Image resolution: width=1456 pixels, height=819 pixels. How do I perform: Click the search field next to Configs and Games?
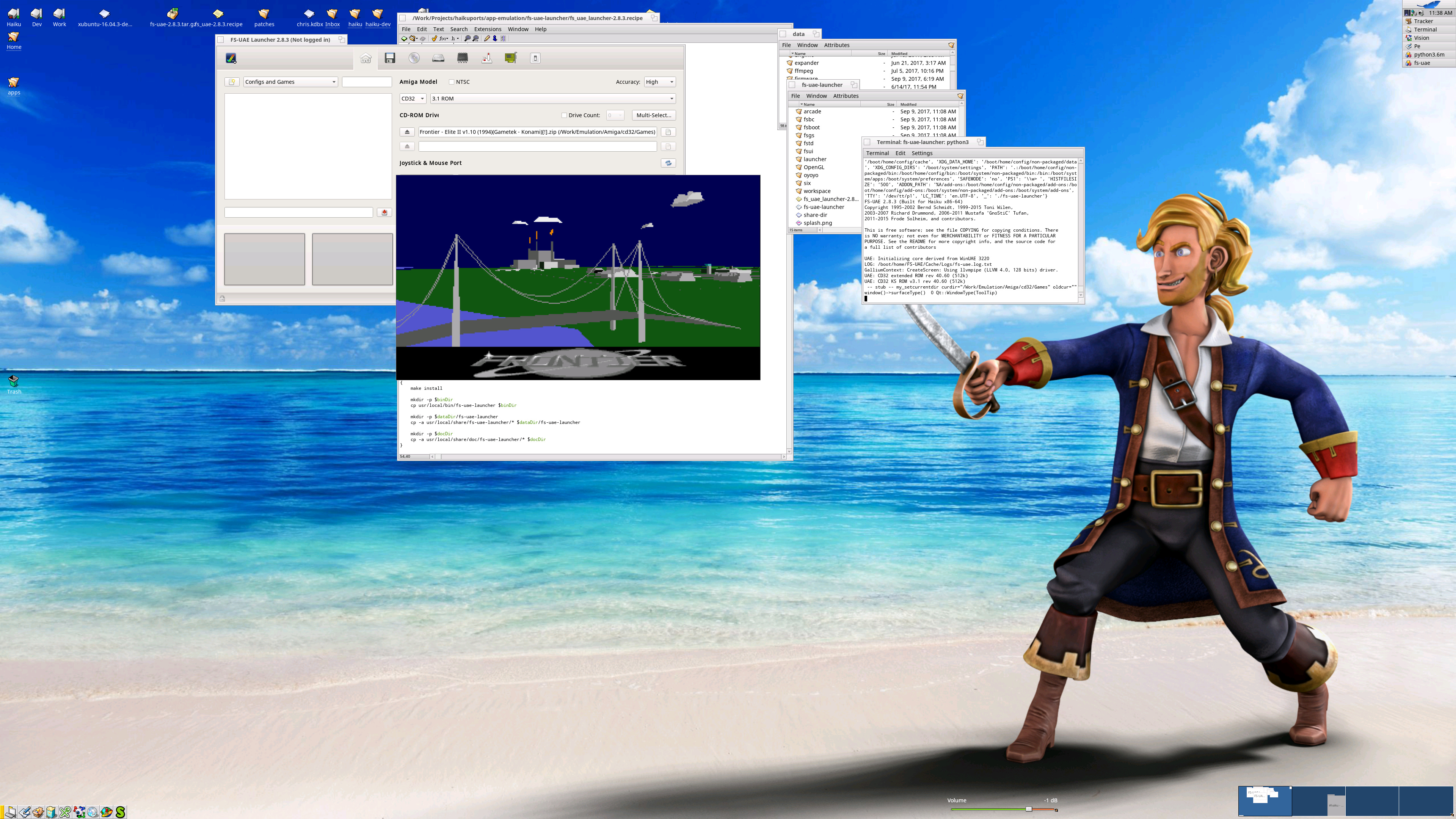(x=367, y=82)
